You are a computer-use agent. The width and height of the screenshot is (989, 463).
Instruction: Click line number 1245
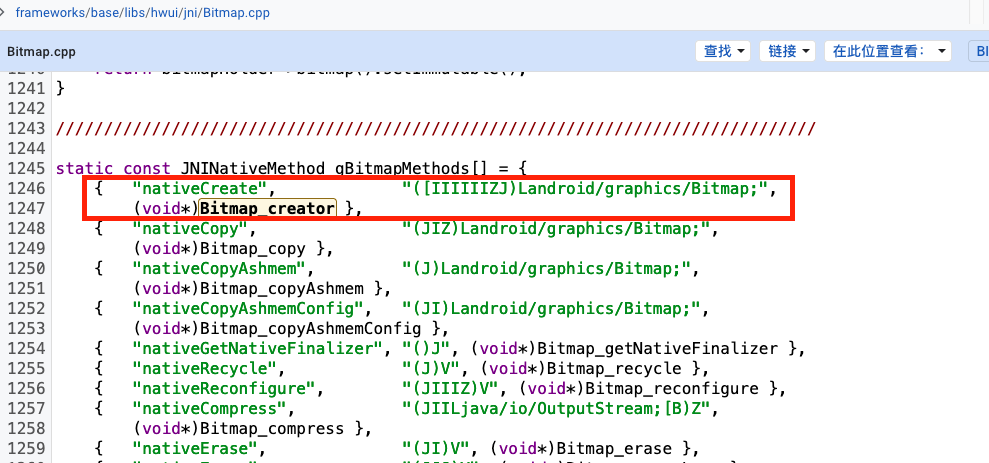[x=26, y=168]
